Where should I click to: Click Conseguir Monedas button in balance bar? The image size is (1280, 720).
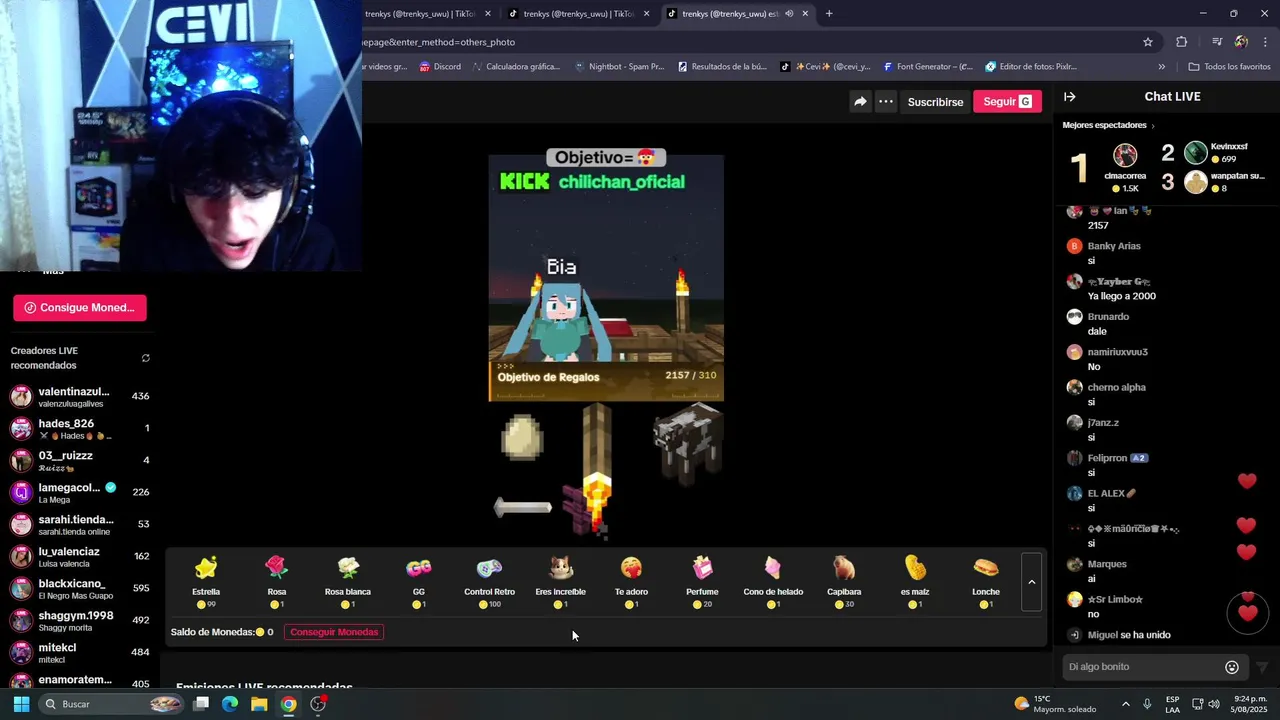(x=334, y=632)
